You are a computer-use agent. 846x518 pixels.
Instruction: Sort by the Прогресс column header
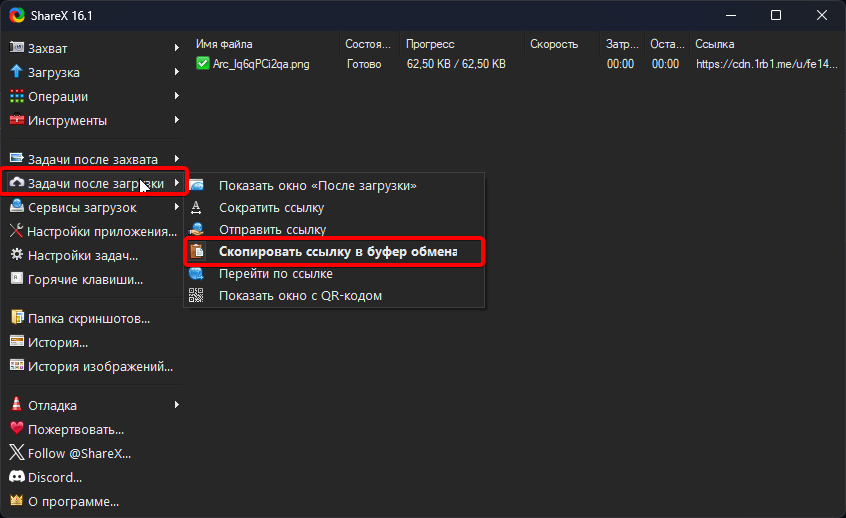click(430, 44)
